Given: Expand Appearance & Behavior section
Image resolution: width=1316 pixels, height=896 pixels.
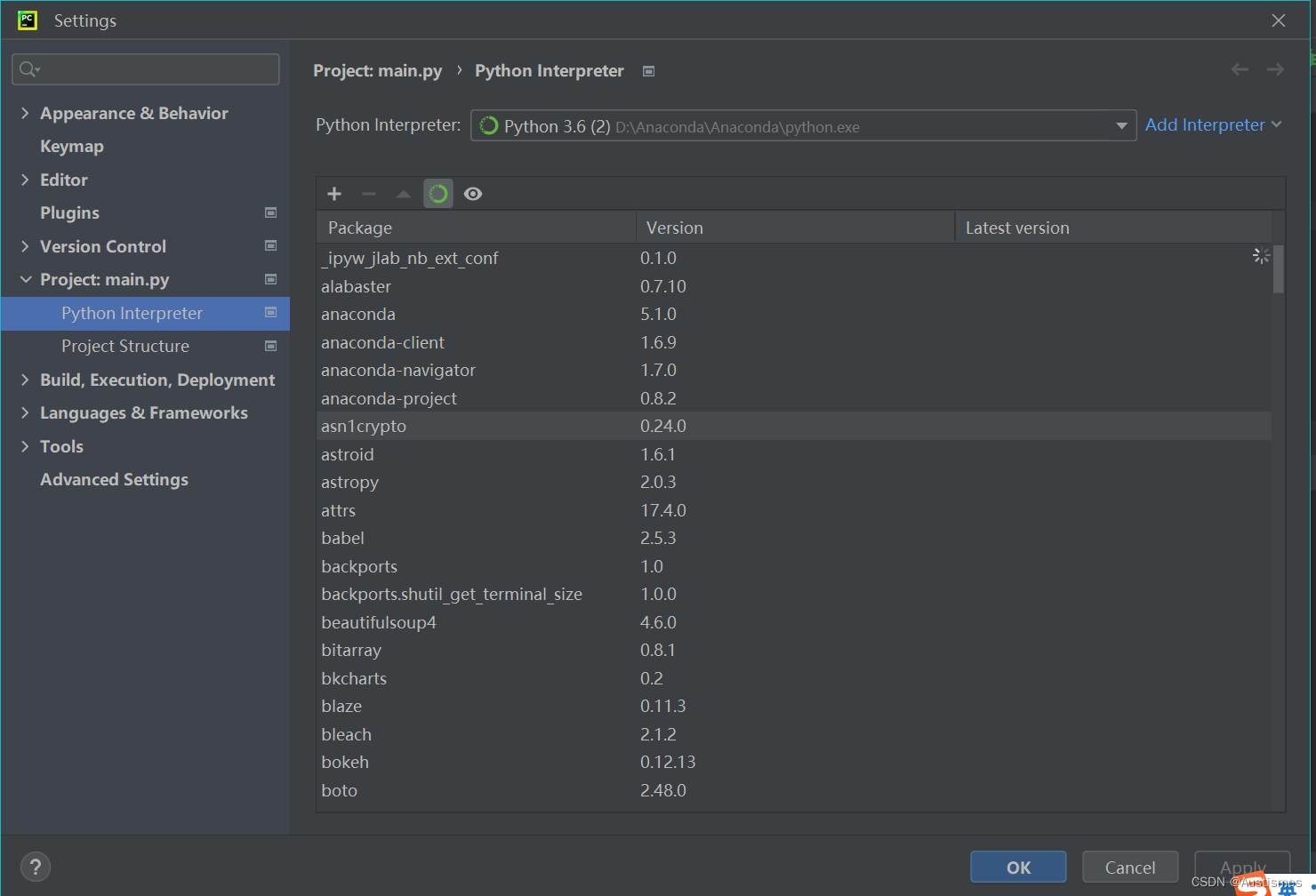Looking at the screenshot, I should pos(25,113).
